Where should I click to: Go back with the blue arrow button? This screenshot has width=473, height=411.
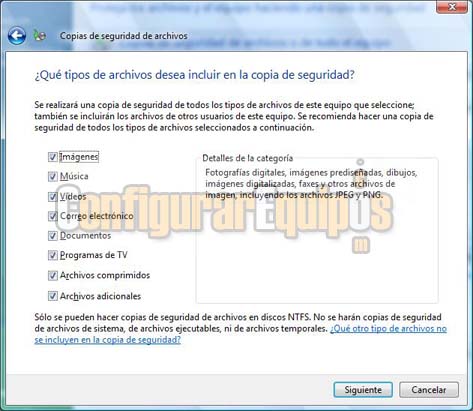point(17,36)
